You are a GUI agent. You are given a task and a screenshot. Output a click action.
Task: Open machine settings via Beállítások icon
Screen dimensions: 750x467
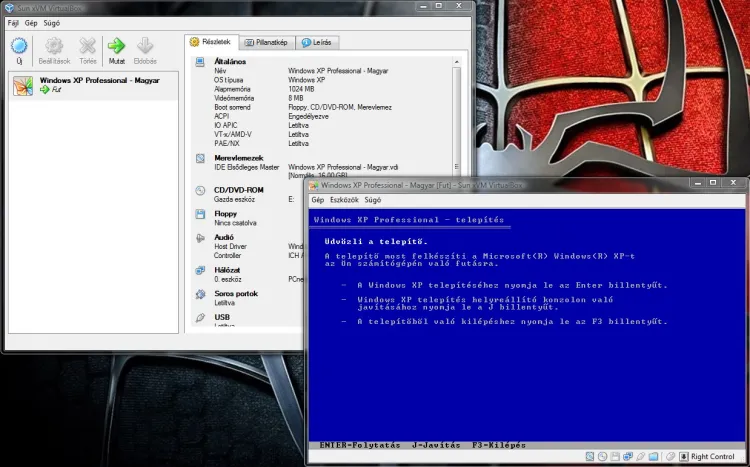click(54, 46)
